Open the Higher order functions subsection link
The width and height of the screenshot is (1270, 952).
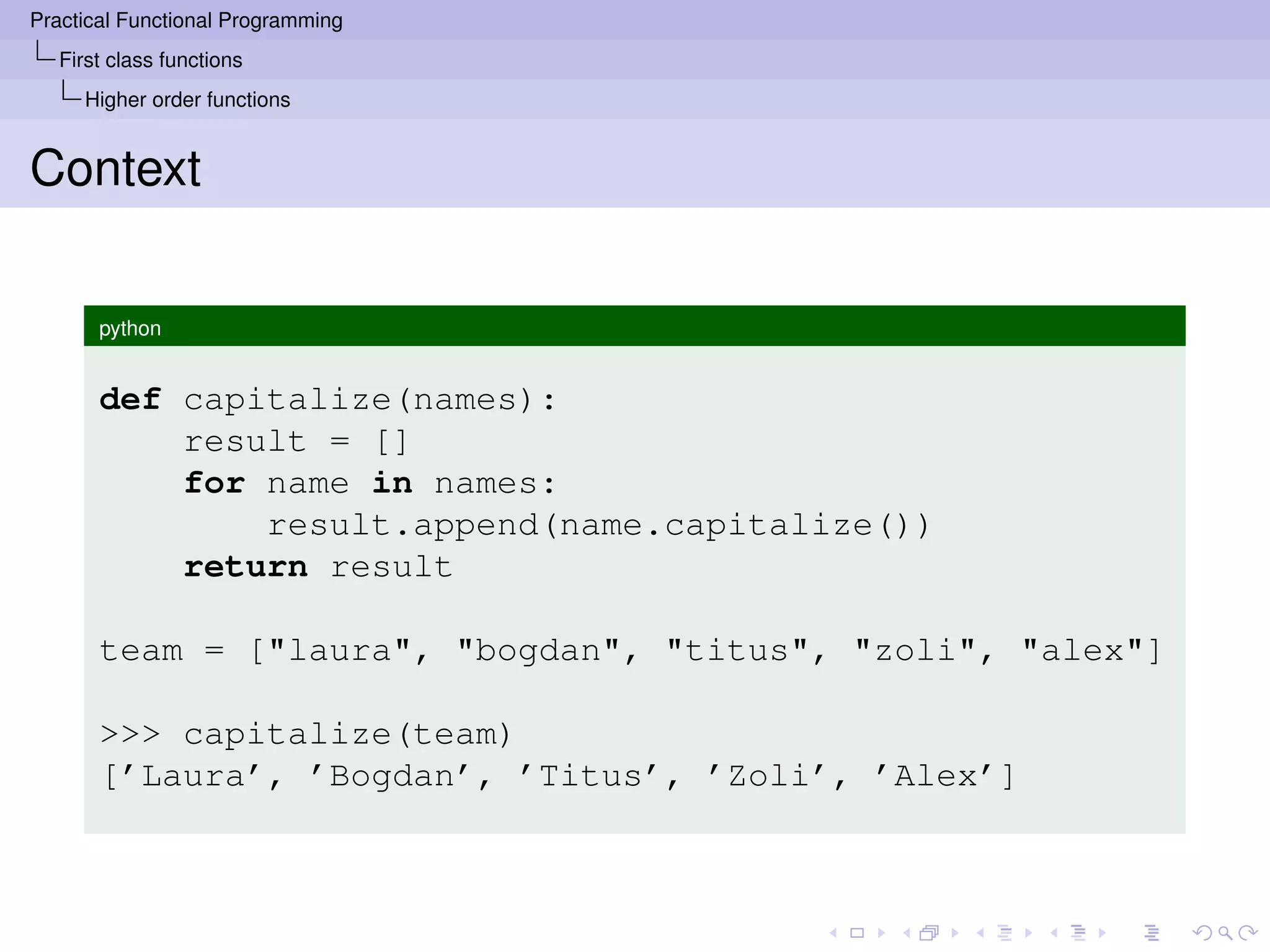187,100
